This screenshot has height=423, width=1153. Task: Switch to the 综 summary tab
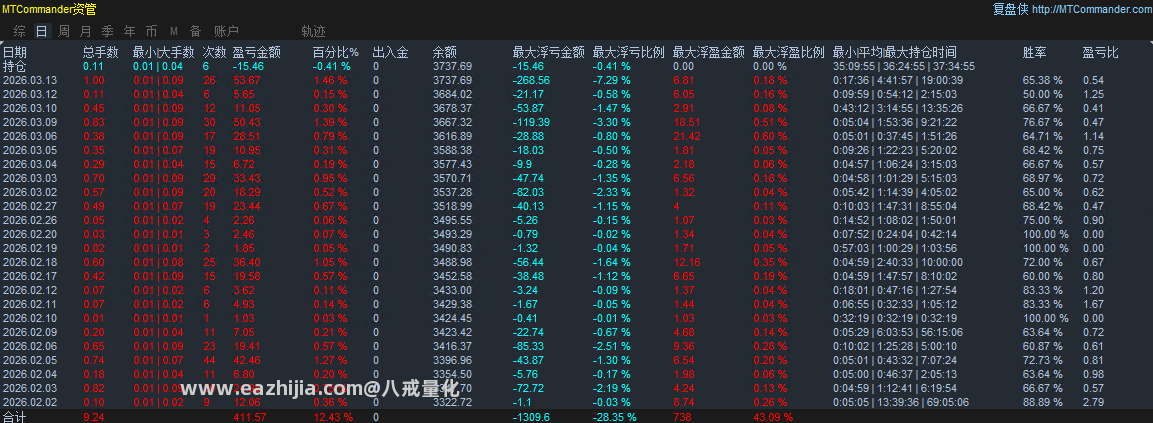click(20, 32)
